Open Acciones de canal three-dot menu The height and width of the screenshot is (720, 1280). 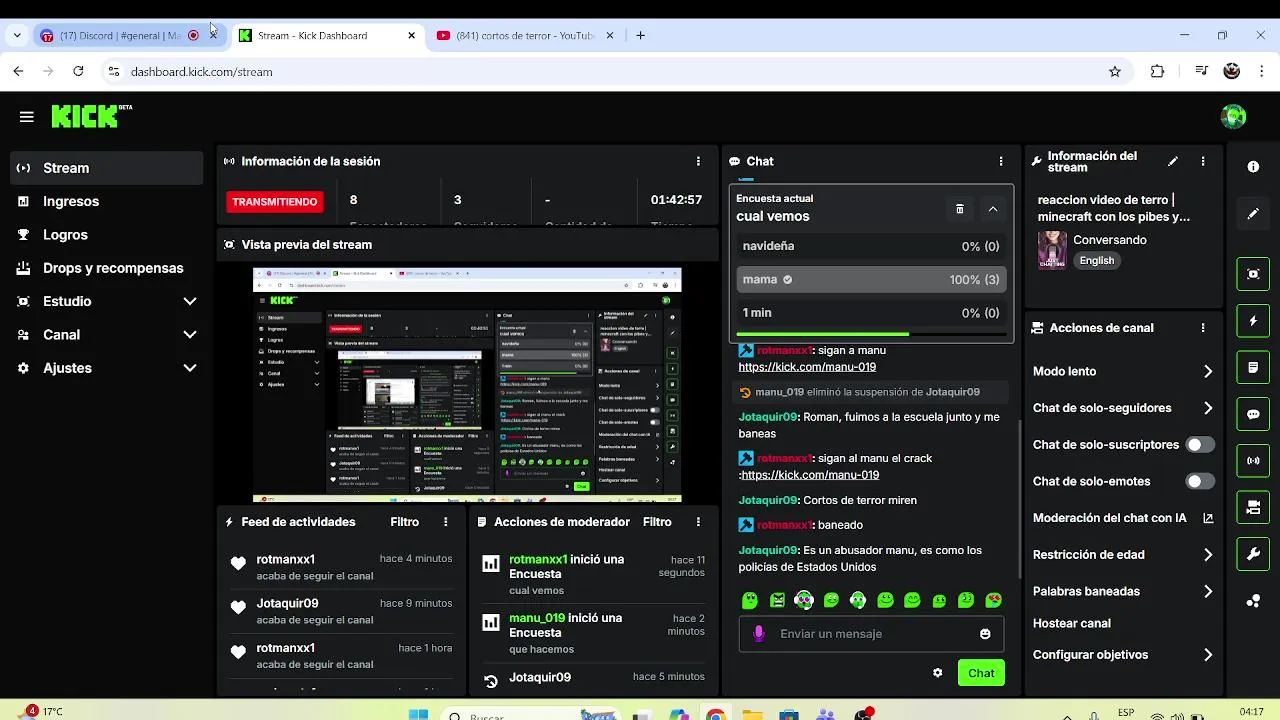click(1203, 328)
